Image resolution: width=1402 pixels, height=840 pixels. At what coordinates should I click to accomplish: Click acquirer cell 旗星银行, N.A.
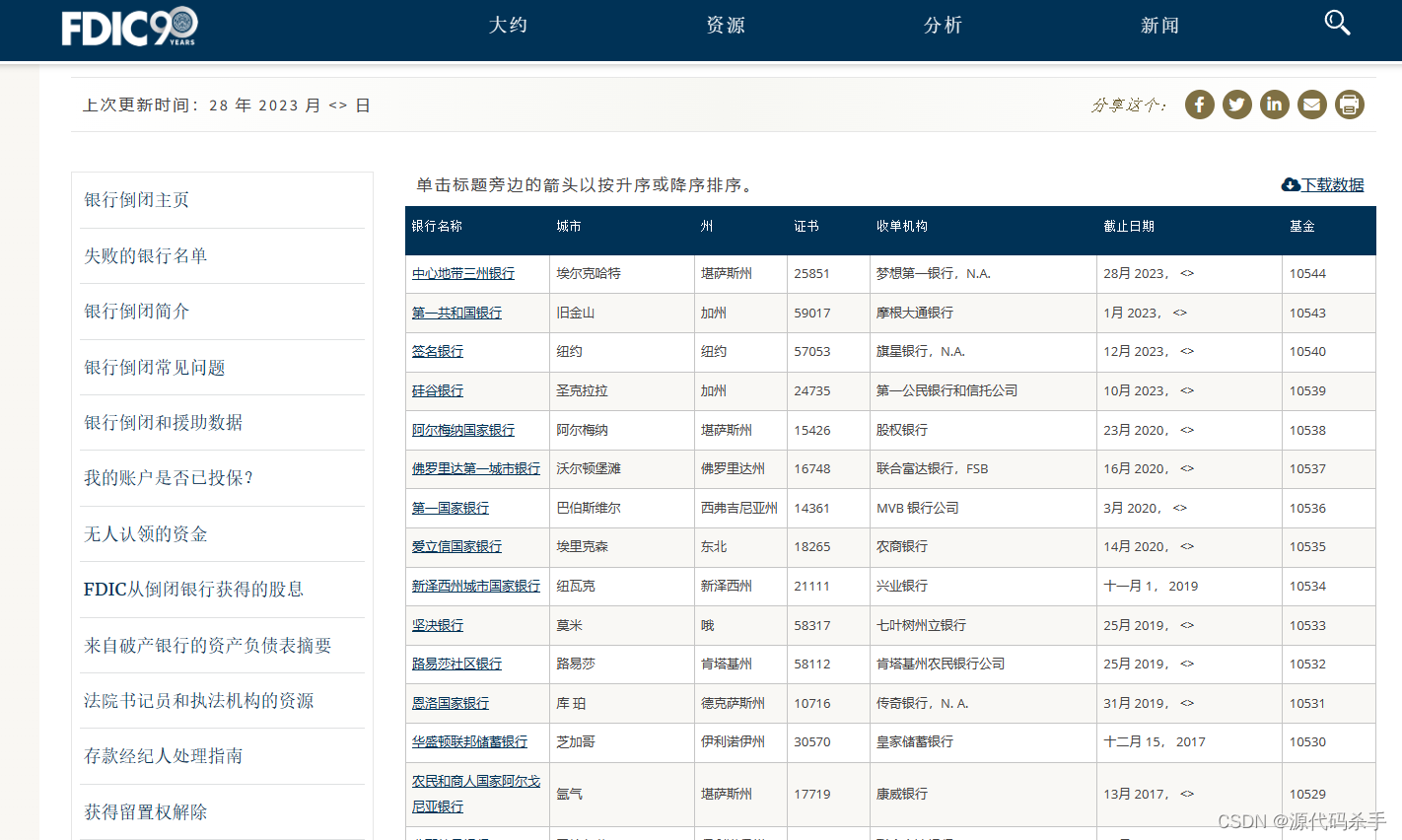pyautogui.click(x=921, y=351)
